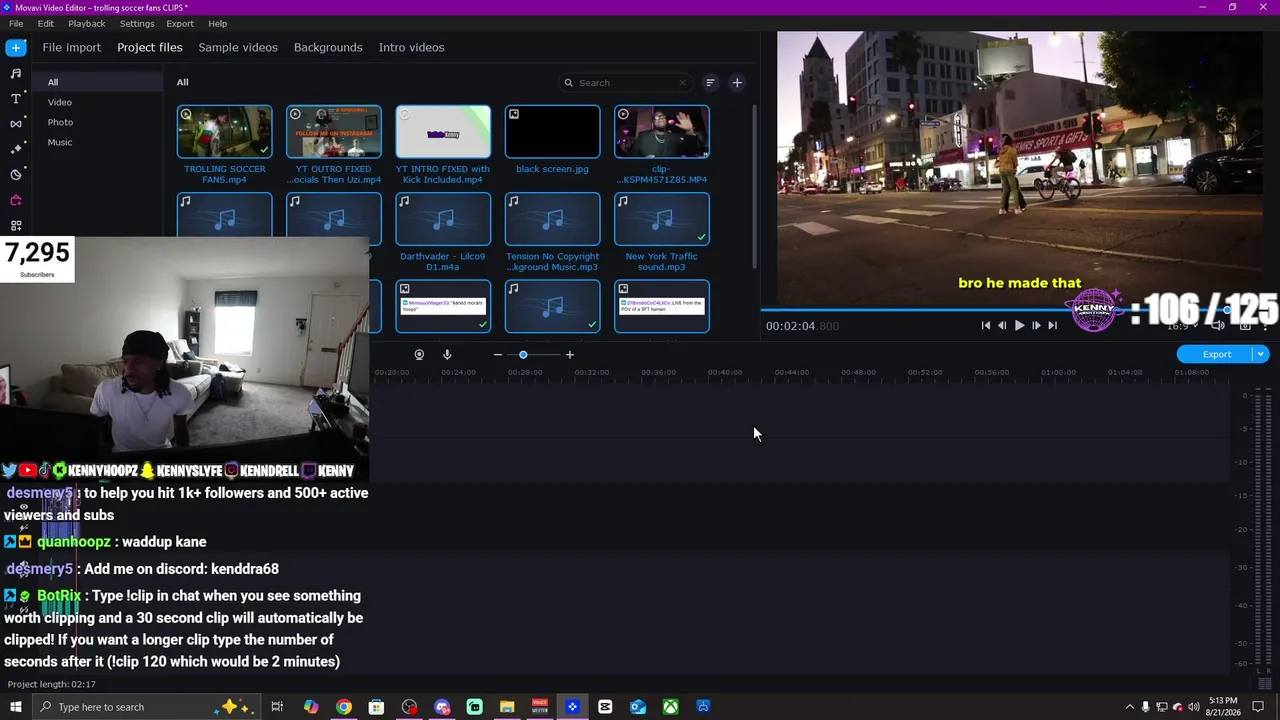The image size is (1280, 720).
Task: Open the Export dropdown arrow
Action: click(1261, 354)
